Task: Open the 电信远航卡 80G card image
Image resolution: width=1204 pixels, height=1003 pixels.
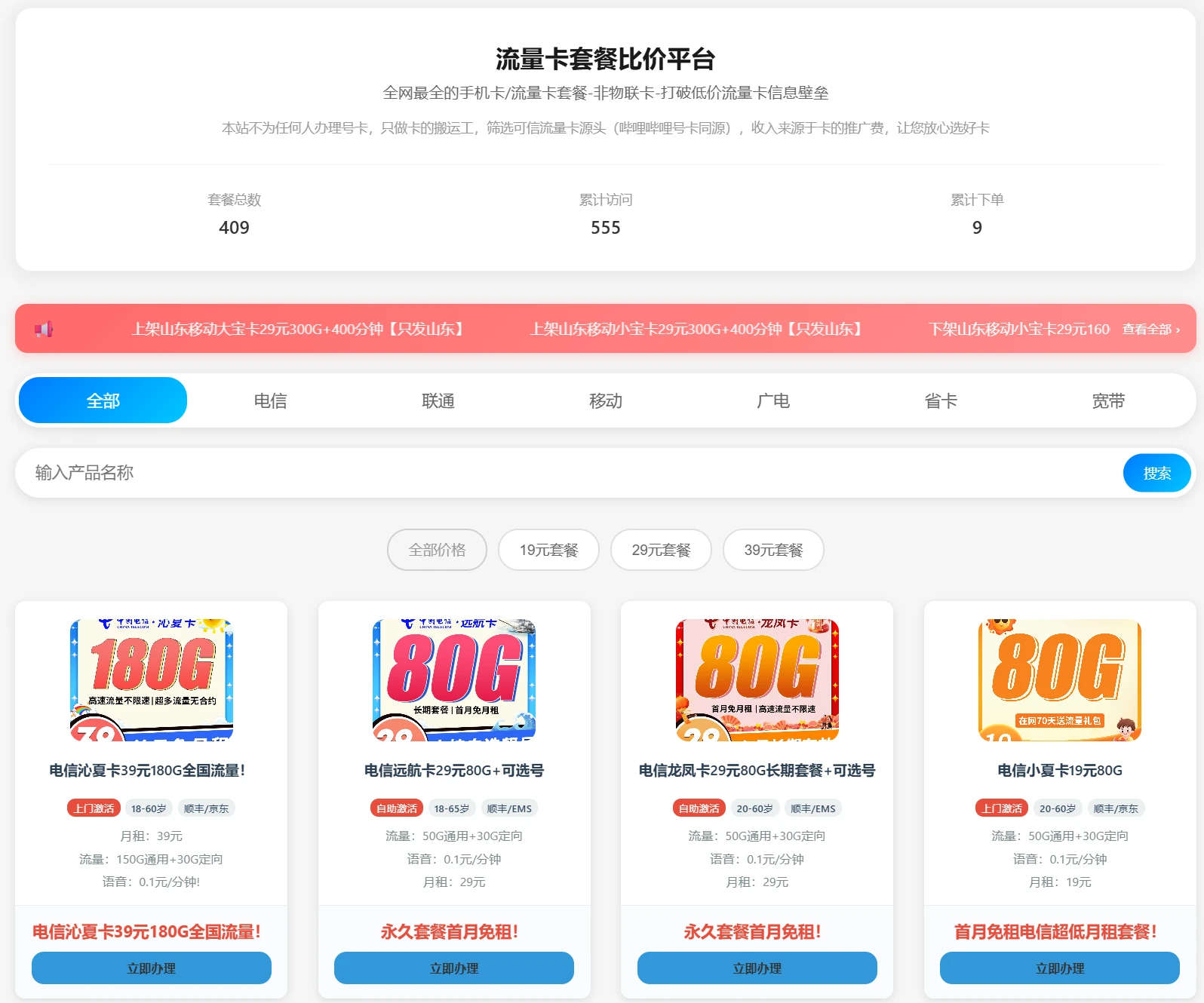Action: [454, 679]
